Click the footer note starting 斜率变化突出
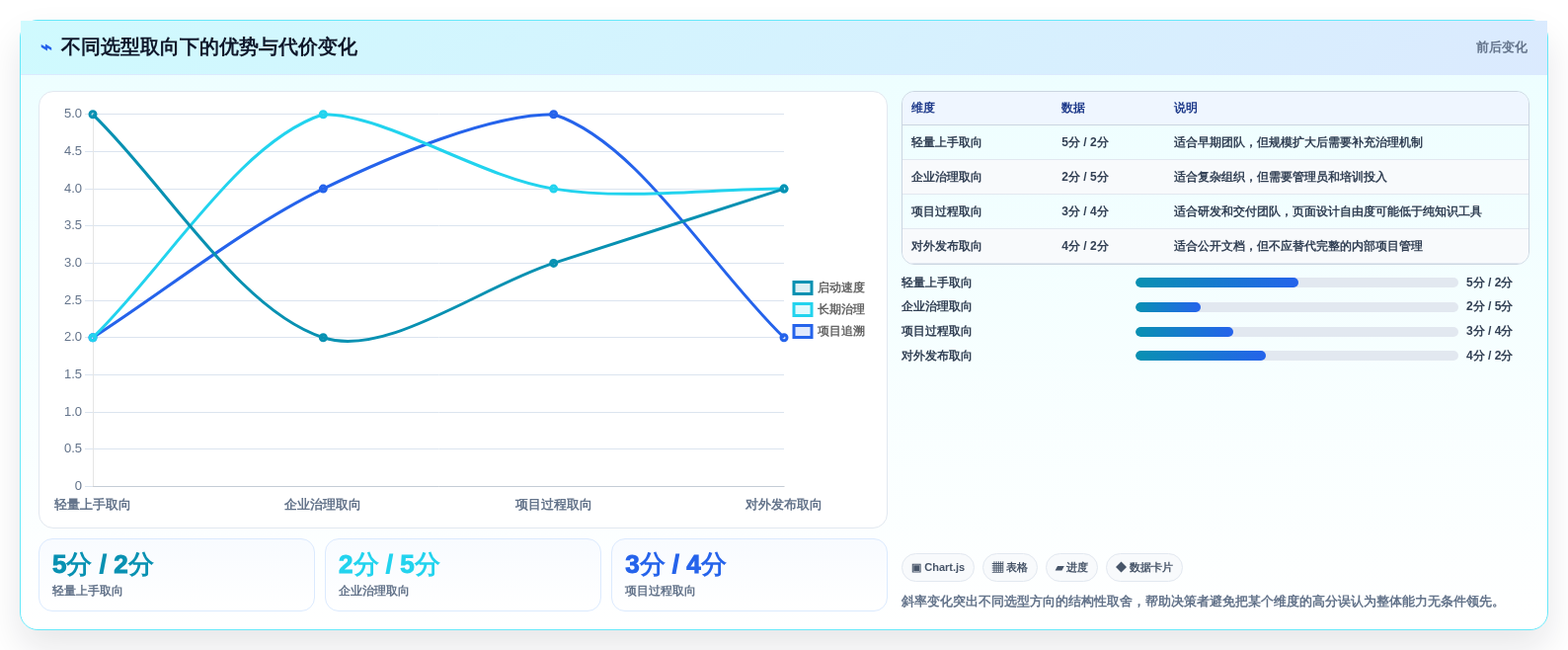The width and height of the screenshot is (1568, 650). [x=1203, y=602]
